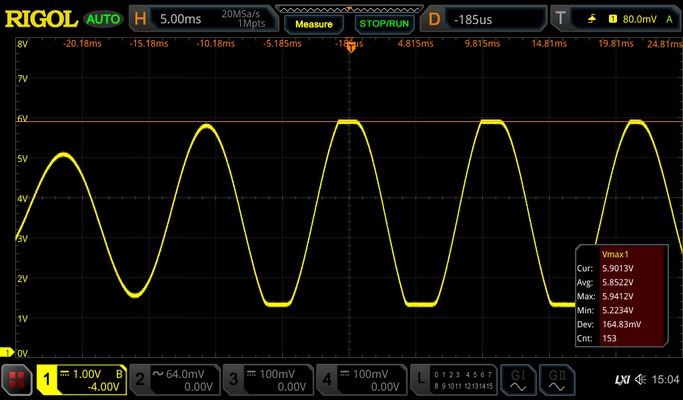The image size is (683, 400).
Task: Click the rising edge trigger slope icon
Action: click(x=592, y=19)
